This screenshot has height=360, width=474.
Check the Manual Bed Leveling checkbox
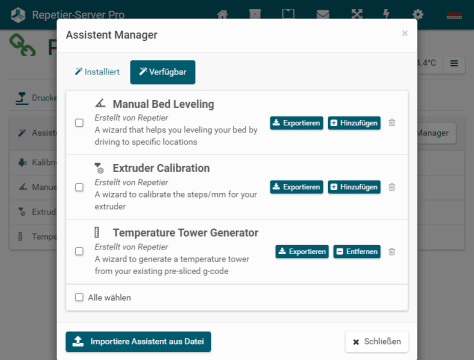tap(79, 123)
